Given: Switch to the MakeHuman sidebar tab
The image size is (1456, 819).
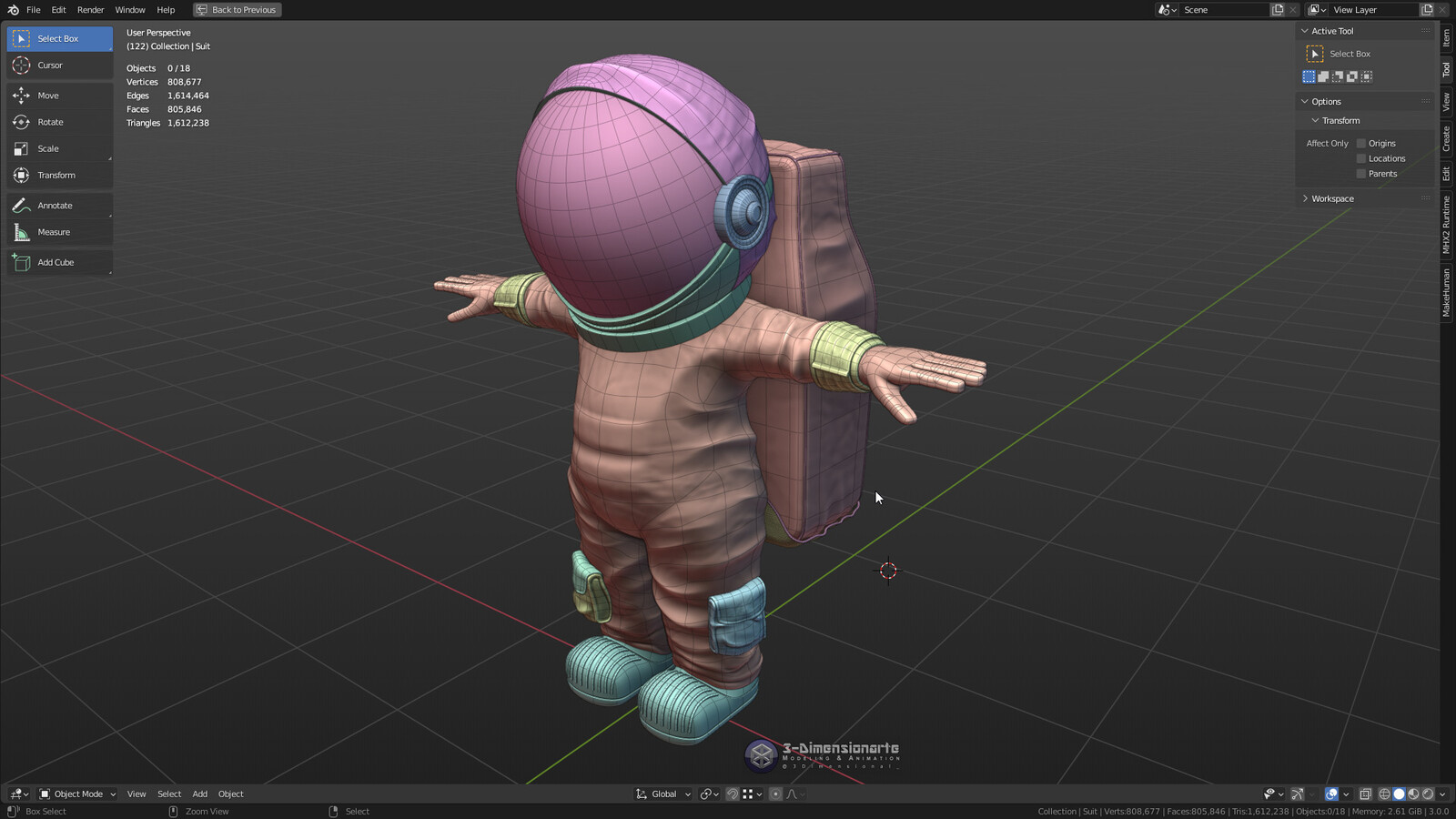Looking at the screenshot, I should pyautogui.click(x=1446, y=292).
